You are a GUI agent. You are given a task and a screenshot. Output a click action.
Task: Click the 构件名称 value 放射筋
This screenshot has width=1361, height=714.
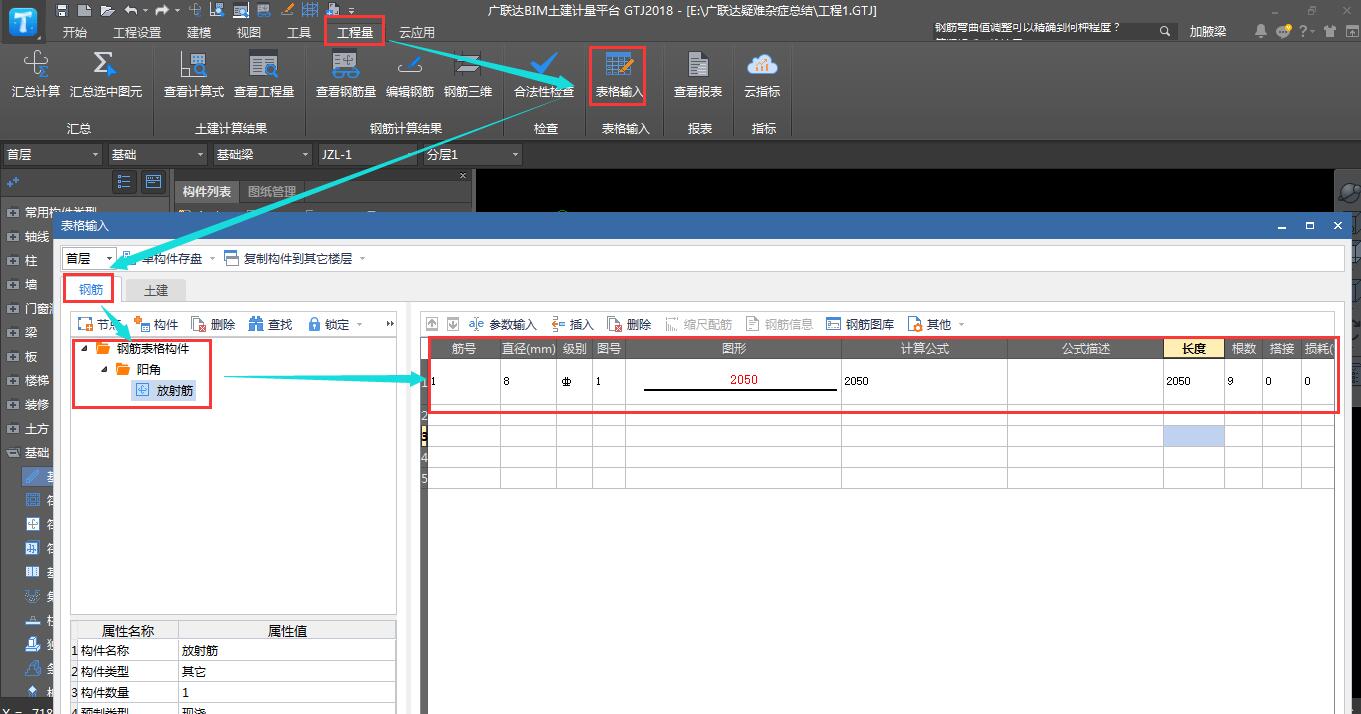(x=287, y=651)
